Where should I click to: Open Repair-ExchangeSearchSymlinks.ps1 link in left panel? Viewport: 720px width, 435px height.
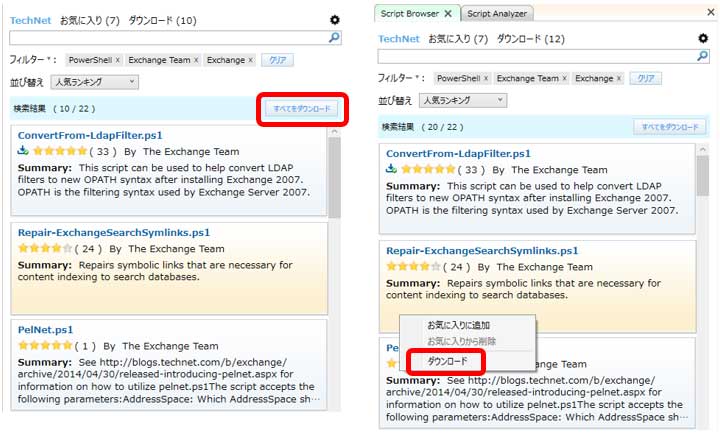point(114,232)
